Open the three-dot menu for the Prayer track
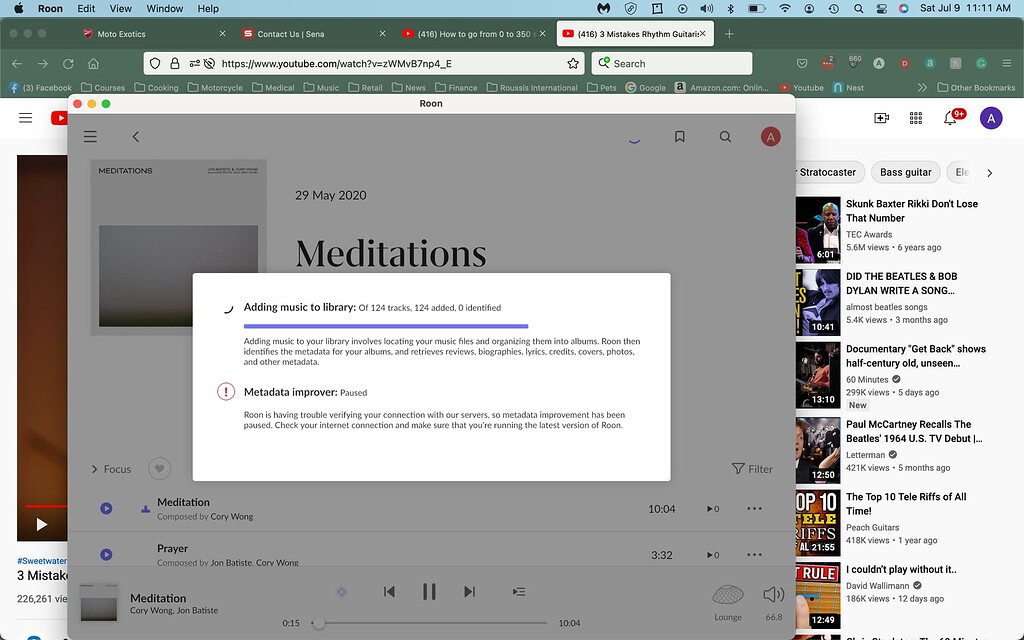 [755, 554]
